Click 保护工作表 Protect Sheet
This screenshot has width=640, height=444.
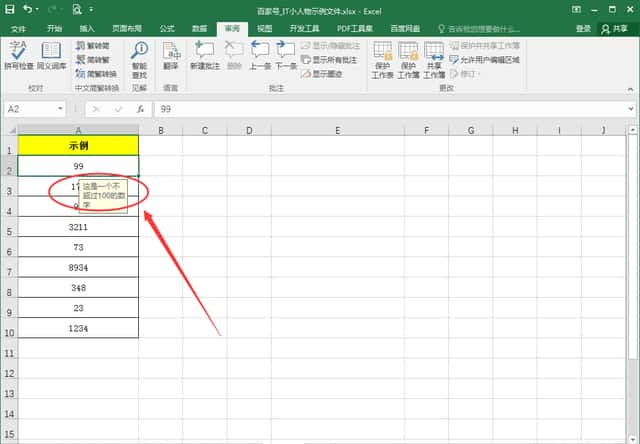tap(382, 60)
